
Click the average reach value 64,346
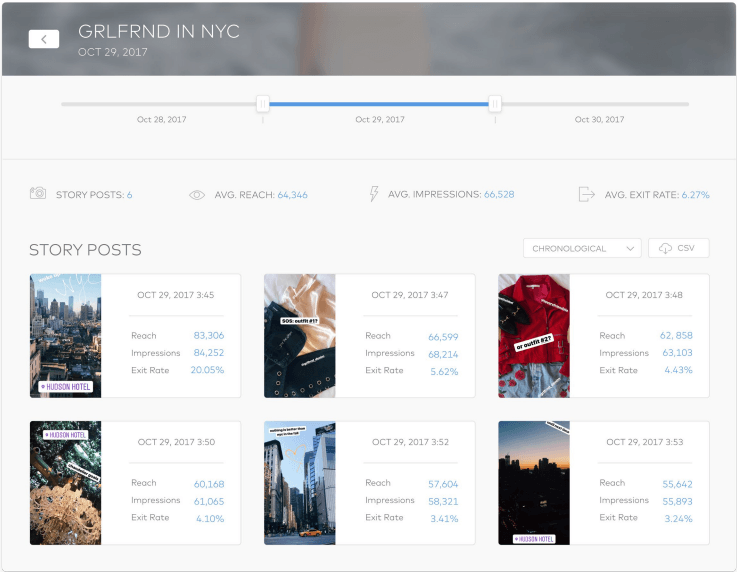(x=292, y=195)
